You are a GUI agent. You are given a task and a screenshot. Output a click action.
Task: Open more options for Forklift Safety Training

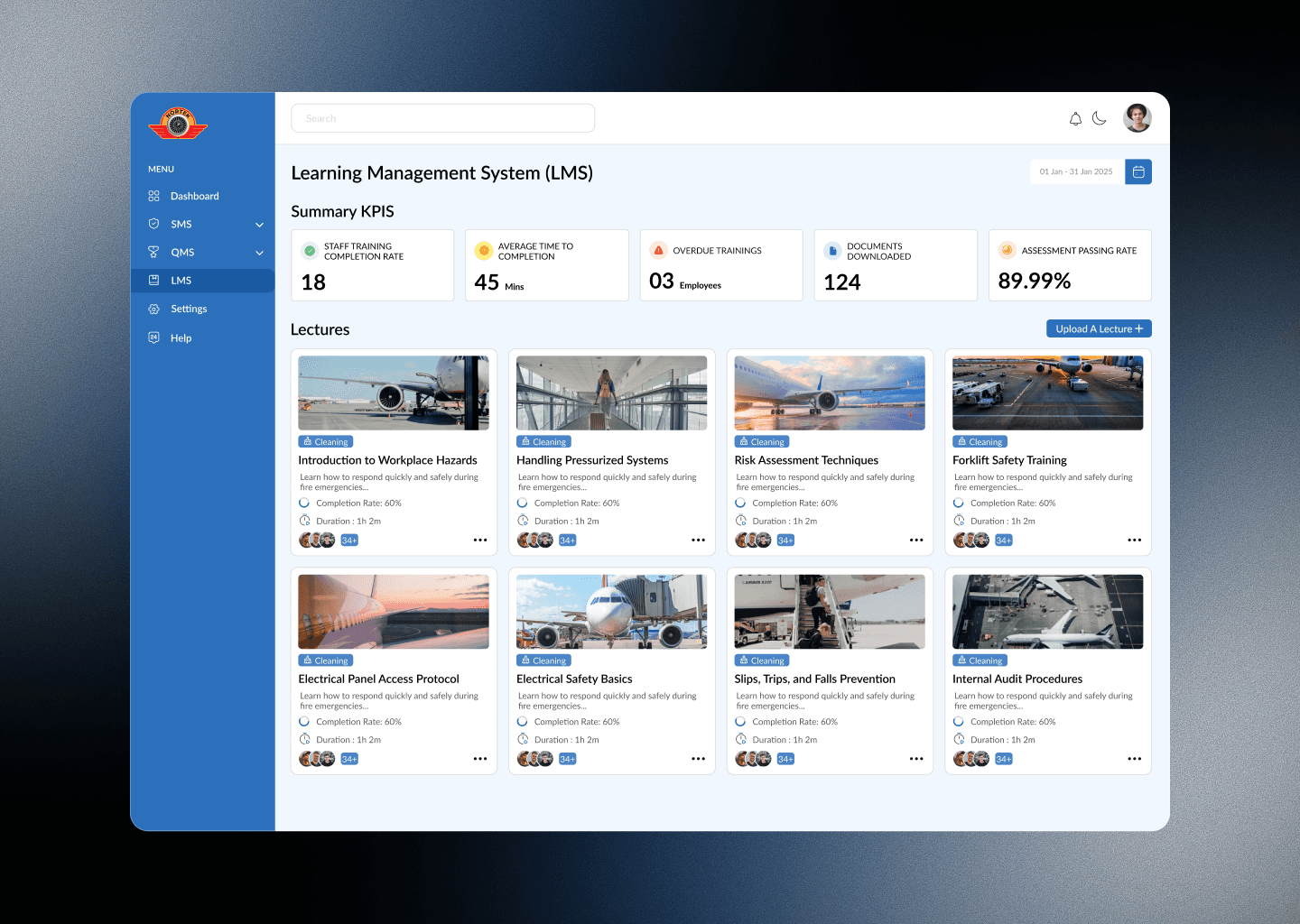1135,541
